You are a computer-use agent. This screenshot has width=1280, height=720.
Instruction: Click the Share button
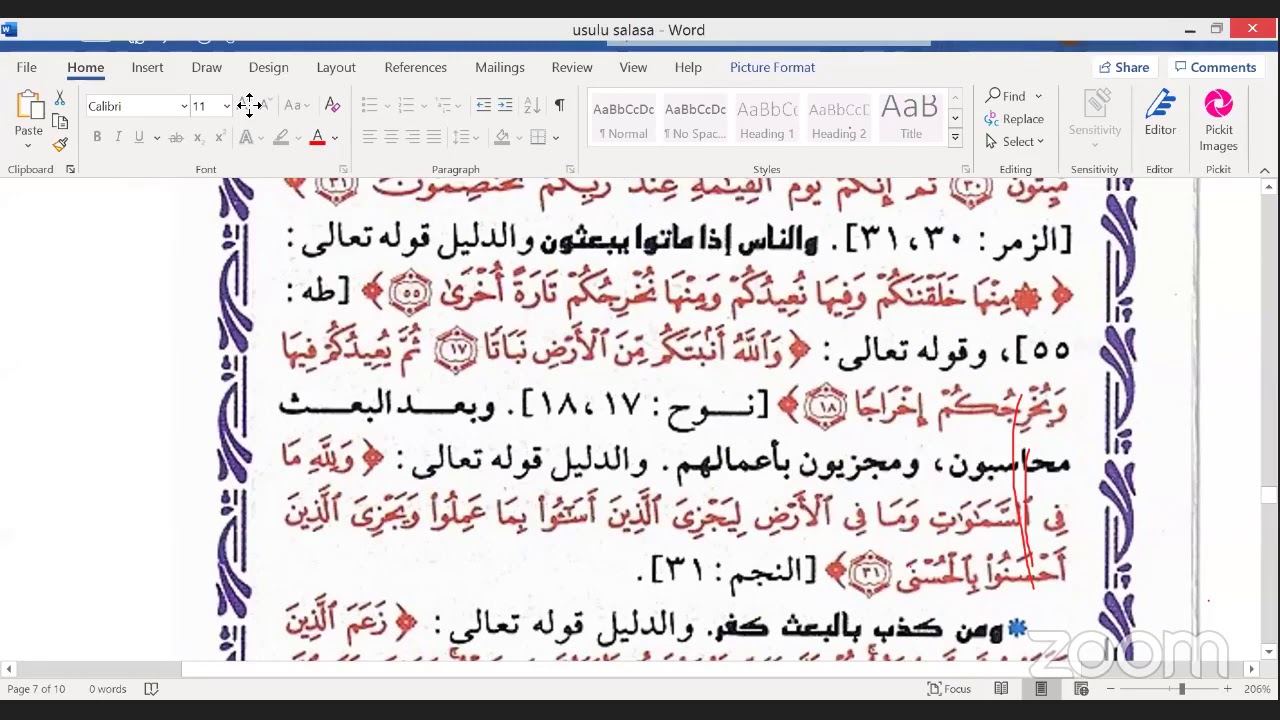(1124, 67)
